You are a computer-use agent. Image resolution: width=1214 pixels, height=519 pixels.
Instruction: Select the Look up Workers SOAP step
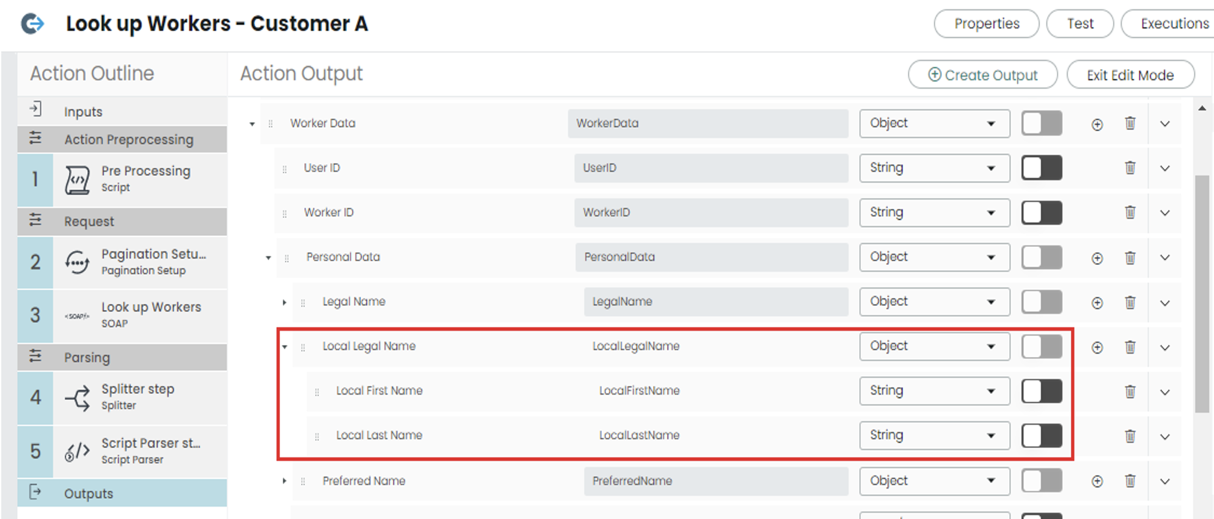tap(123, 315)
